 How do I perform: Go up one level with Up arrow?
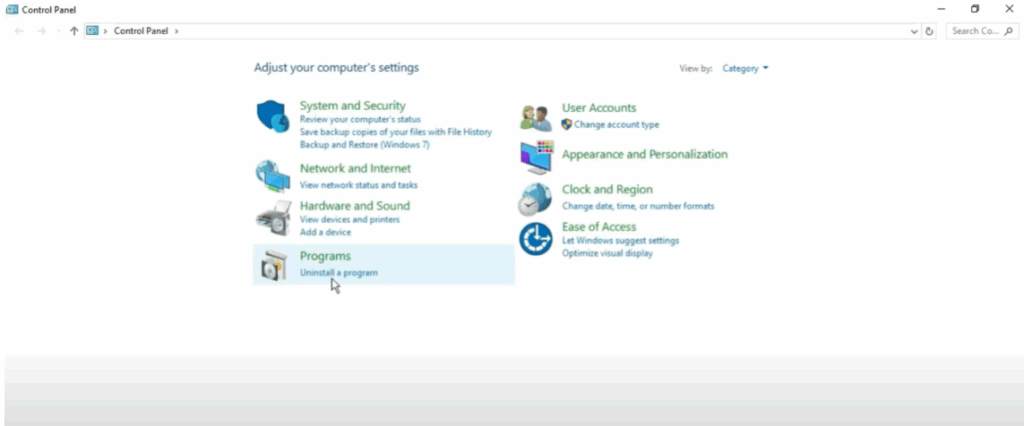click(x=74, y=31)
